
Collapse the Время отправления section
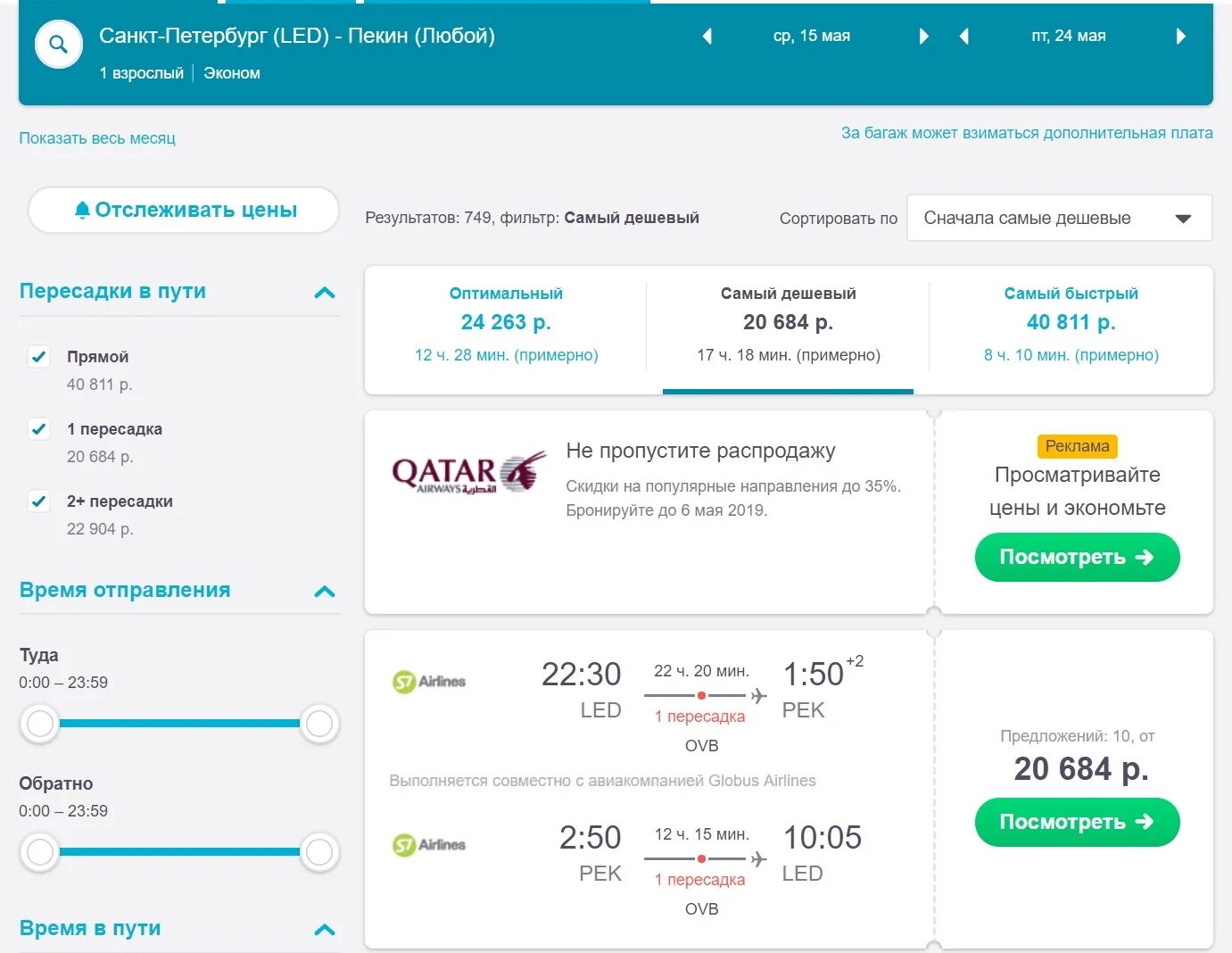tap(325, 592)
